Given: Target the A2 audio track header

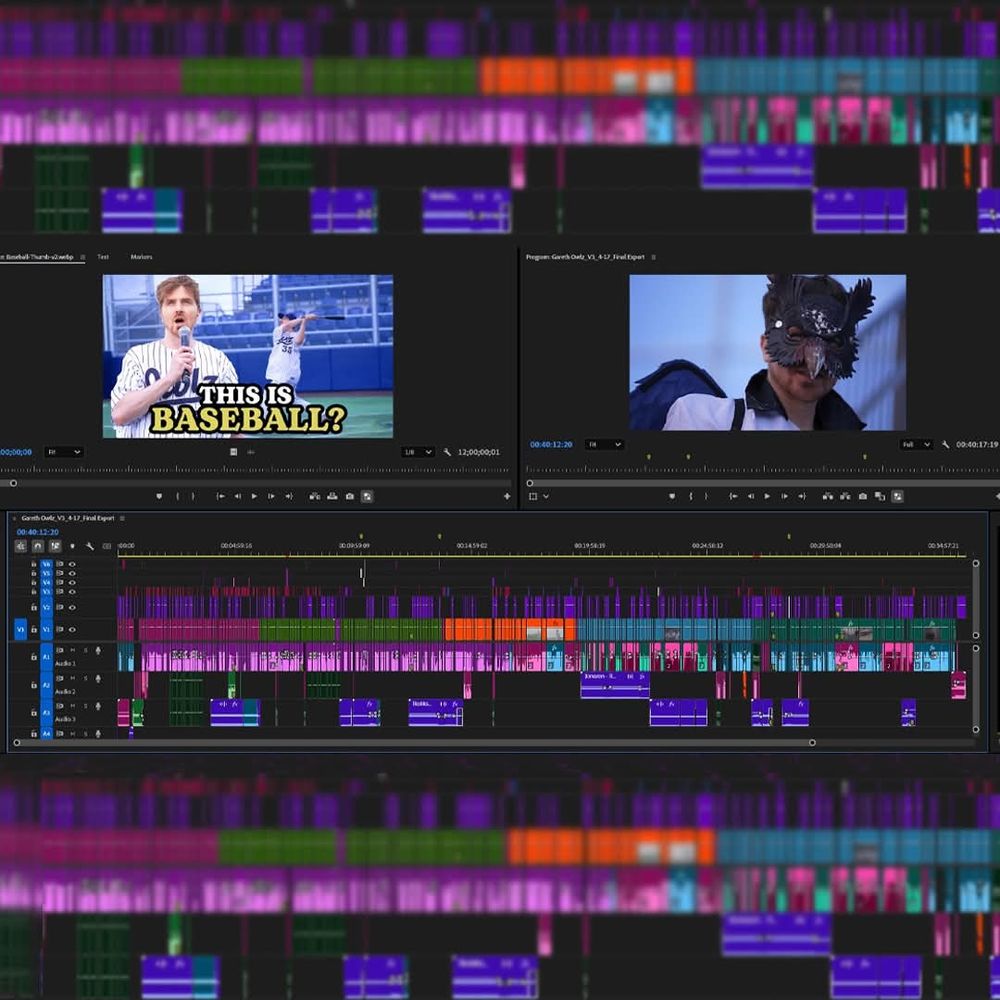Looking at the screenshot, I should click(47, 684).
